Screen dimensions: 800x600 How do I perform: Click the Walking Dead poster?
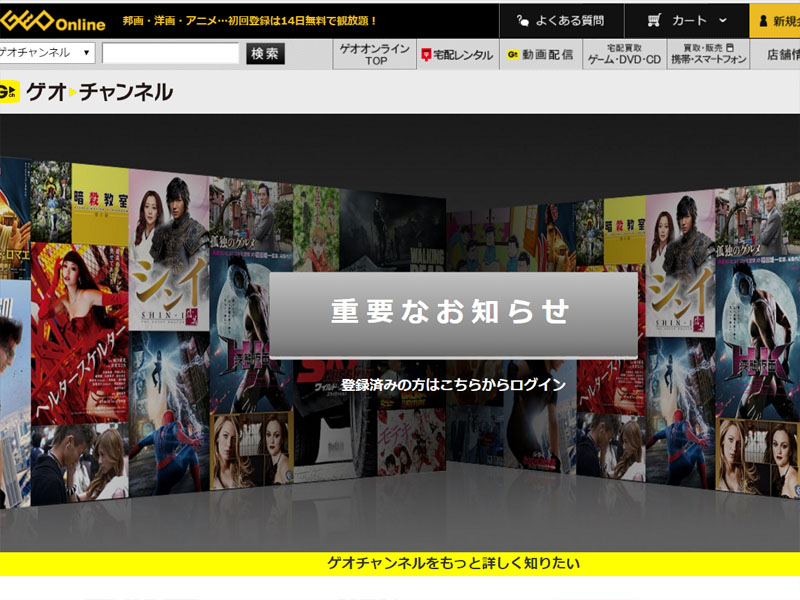point(393,231)
